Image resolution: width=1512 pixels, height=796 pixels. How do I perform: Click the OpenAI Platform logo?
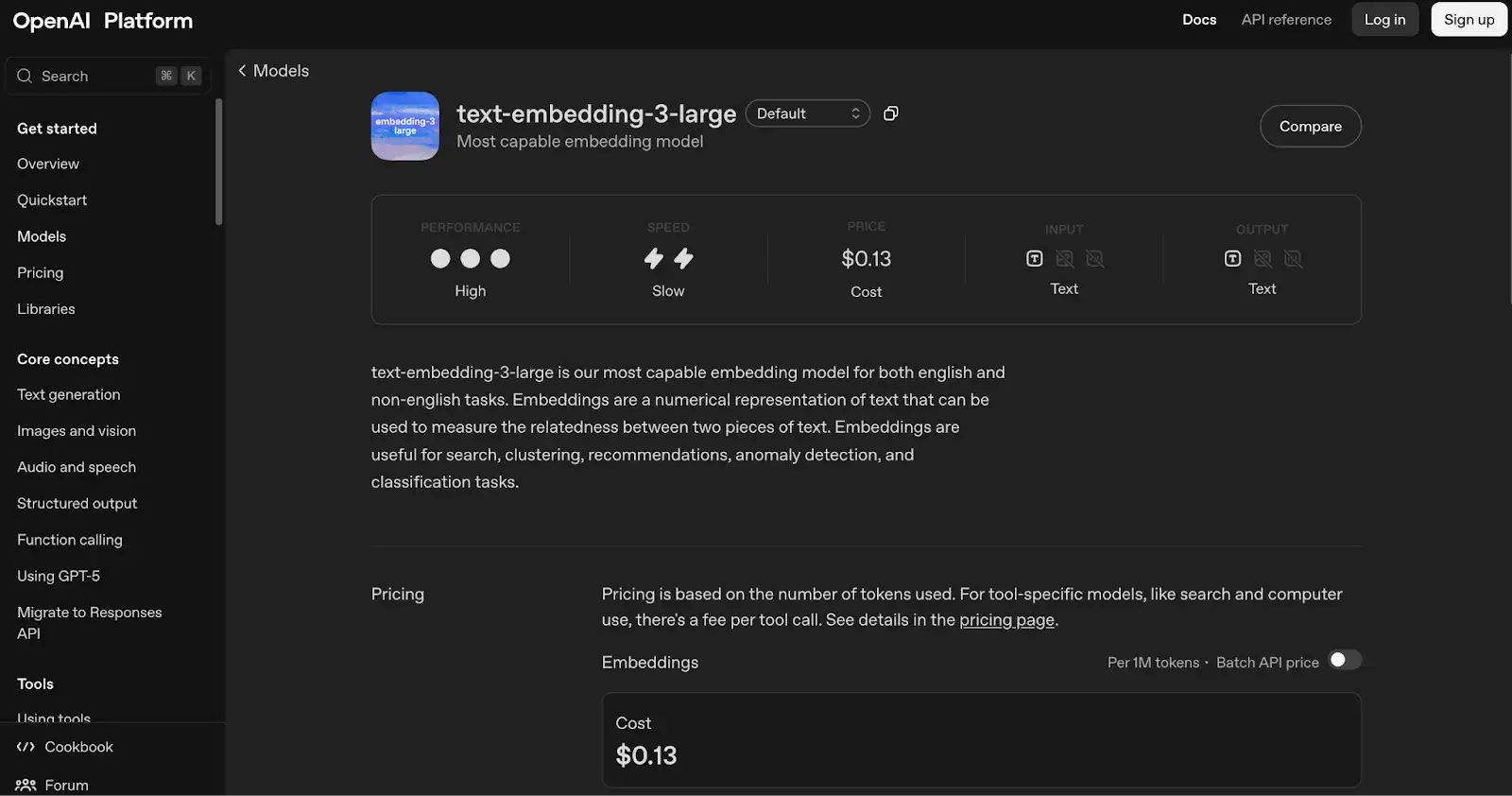tap(103, 21)
